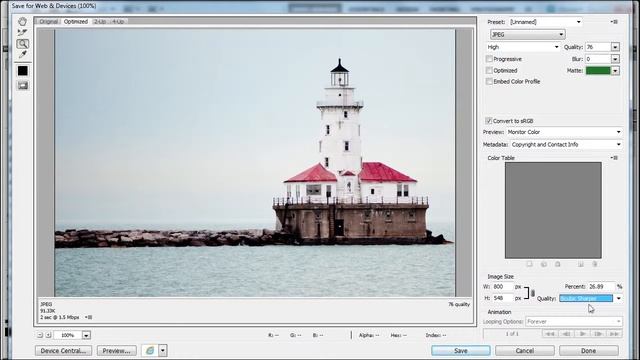The image size is (640, 360).
Task: Click the Percent field showing 26.89
Action: coord(602,287)
